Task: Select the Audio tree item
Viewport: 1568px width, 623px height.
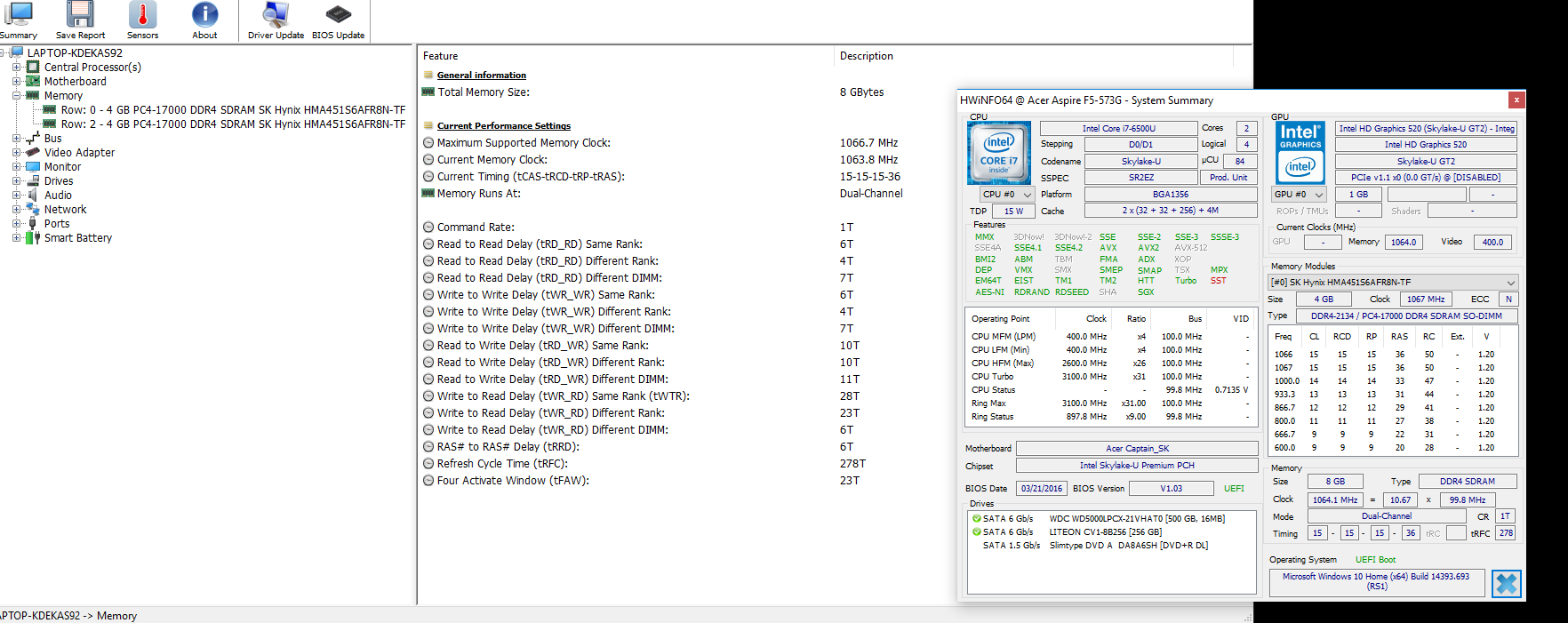Action: (58, 196)
